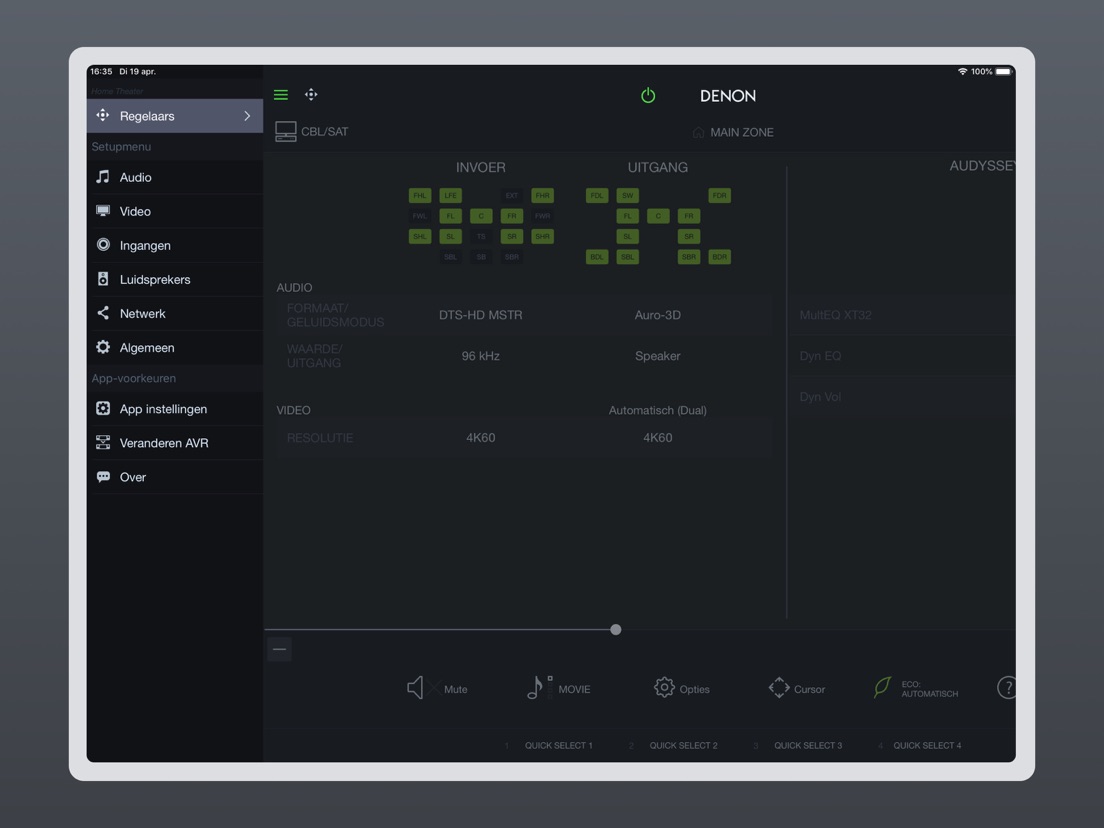Click the Netwerk share icon
This screenshot has height=828, width=1104.
(103, 313)
